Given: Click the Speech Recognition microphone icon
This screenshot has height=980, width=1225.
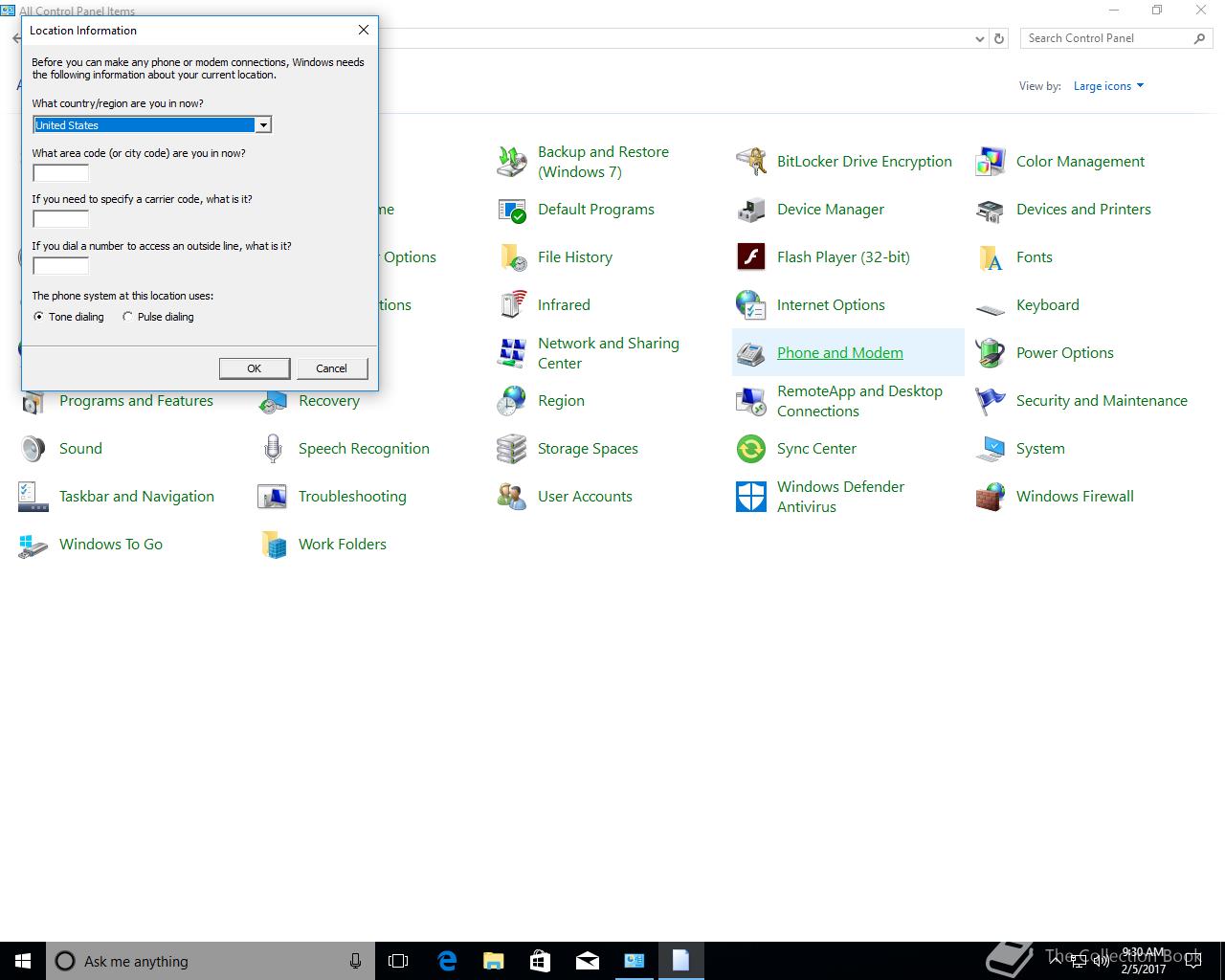Looking at the screenshot, I should pyautogui.click(x=273, y=449).
